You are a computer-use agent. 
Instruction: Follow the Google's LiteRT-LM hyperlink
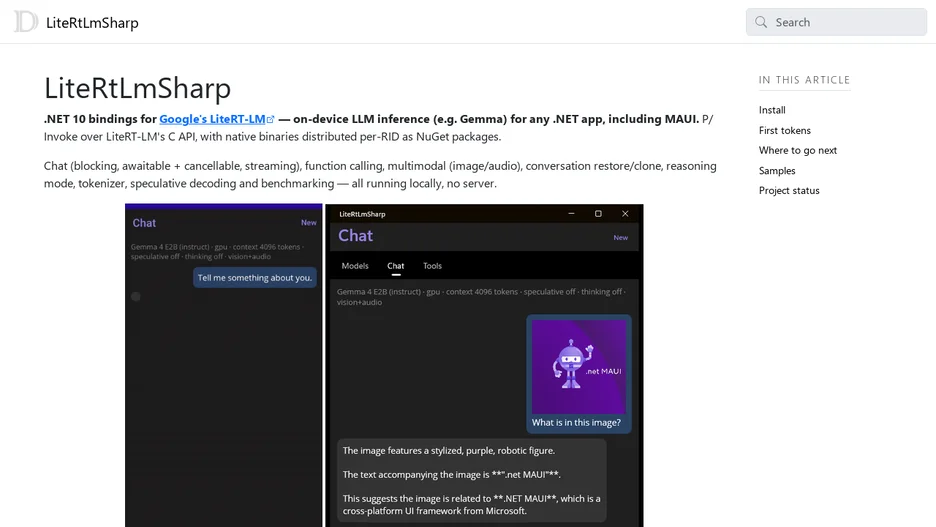212,119
